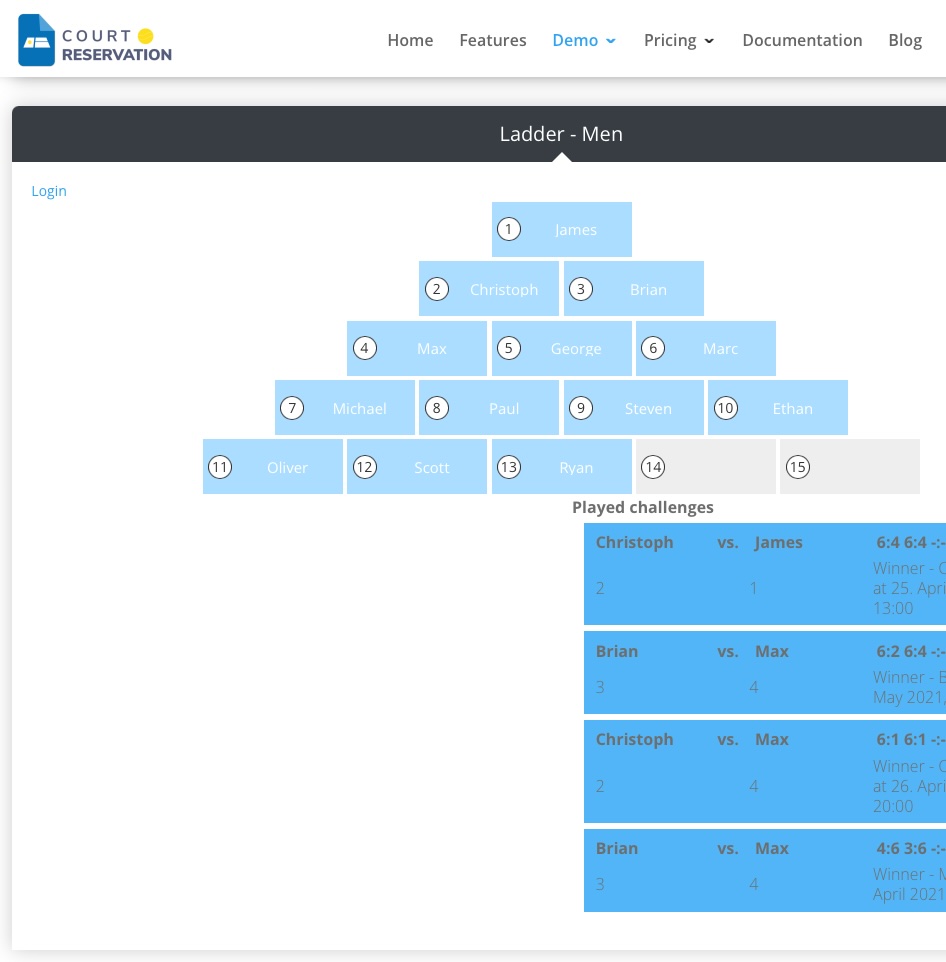
Task: Click the empty rank 14 circle
Action: click(x=653, y=468)
